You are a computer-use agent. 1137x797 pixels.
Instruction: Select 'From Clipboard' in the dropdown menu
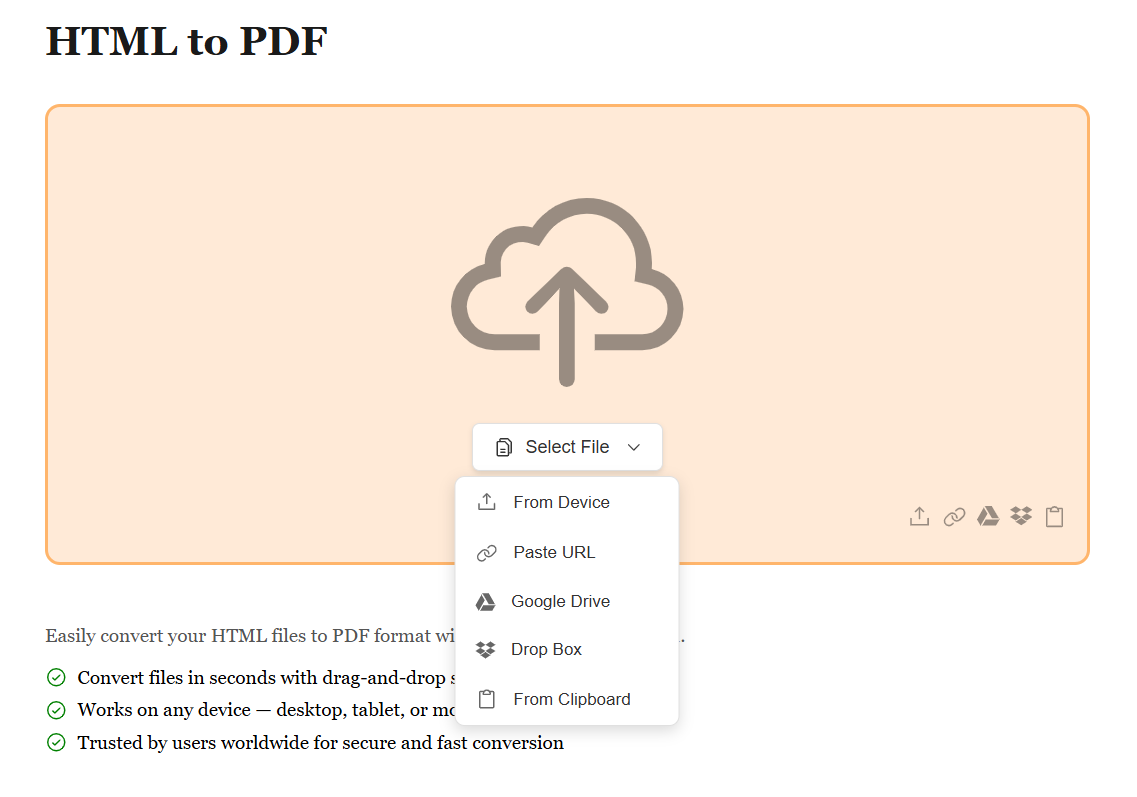tap(571, 699)
